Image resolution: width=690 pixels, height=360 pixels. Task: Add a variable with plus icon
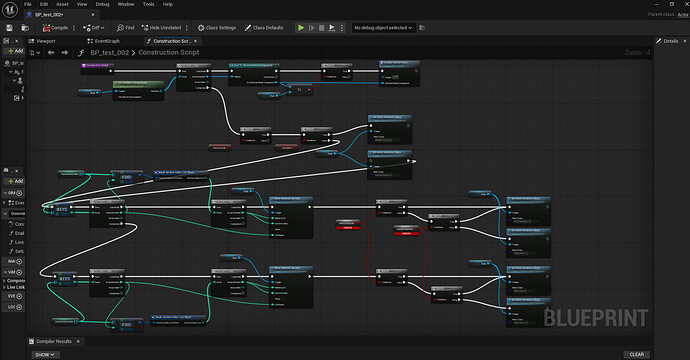(19, 272)
